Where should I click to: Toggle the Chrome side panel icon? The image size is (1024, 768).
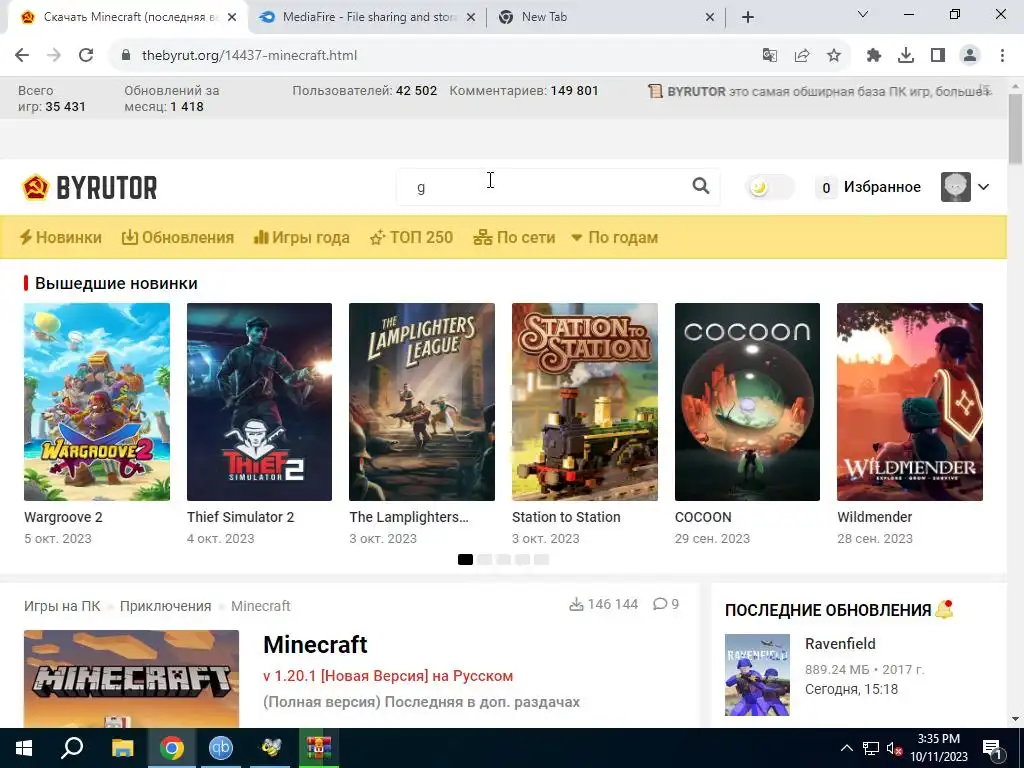938,56
